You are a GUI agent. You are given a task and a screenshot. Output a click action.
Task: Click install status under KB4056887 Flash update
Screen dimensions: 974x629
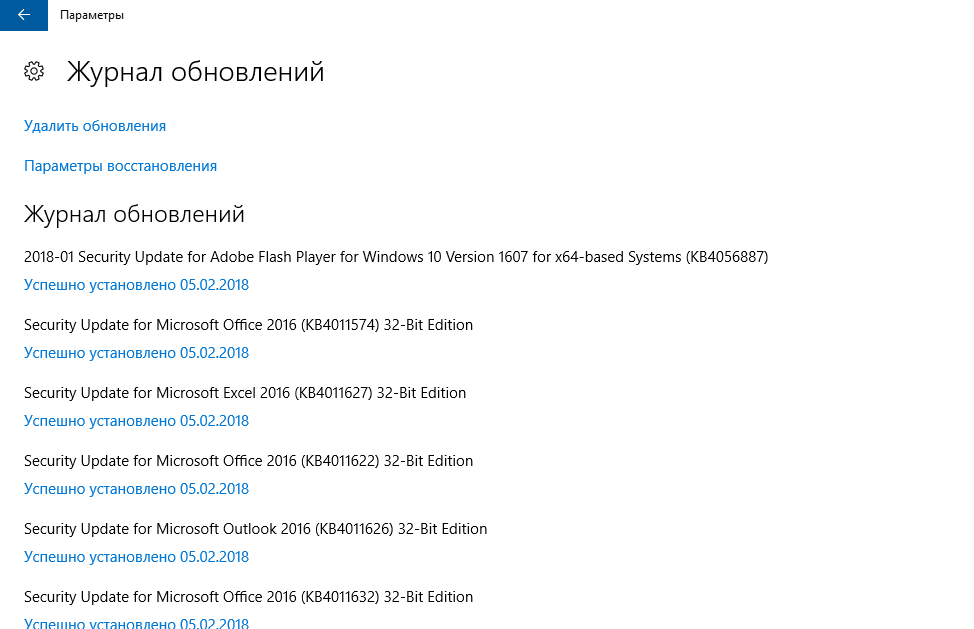(x=137, y=285)
